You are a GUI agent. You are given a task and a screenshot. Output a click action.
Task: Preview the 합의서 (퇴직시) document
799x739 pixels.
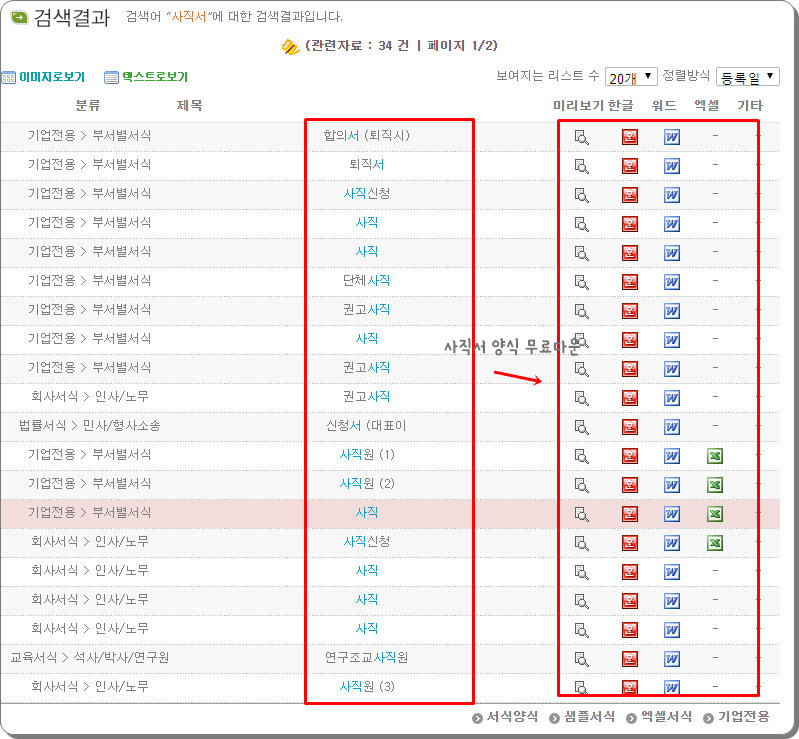coord(581,137)
